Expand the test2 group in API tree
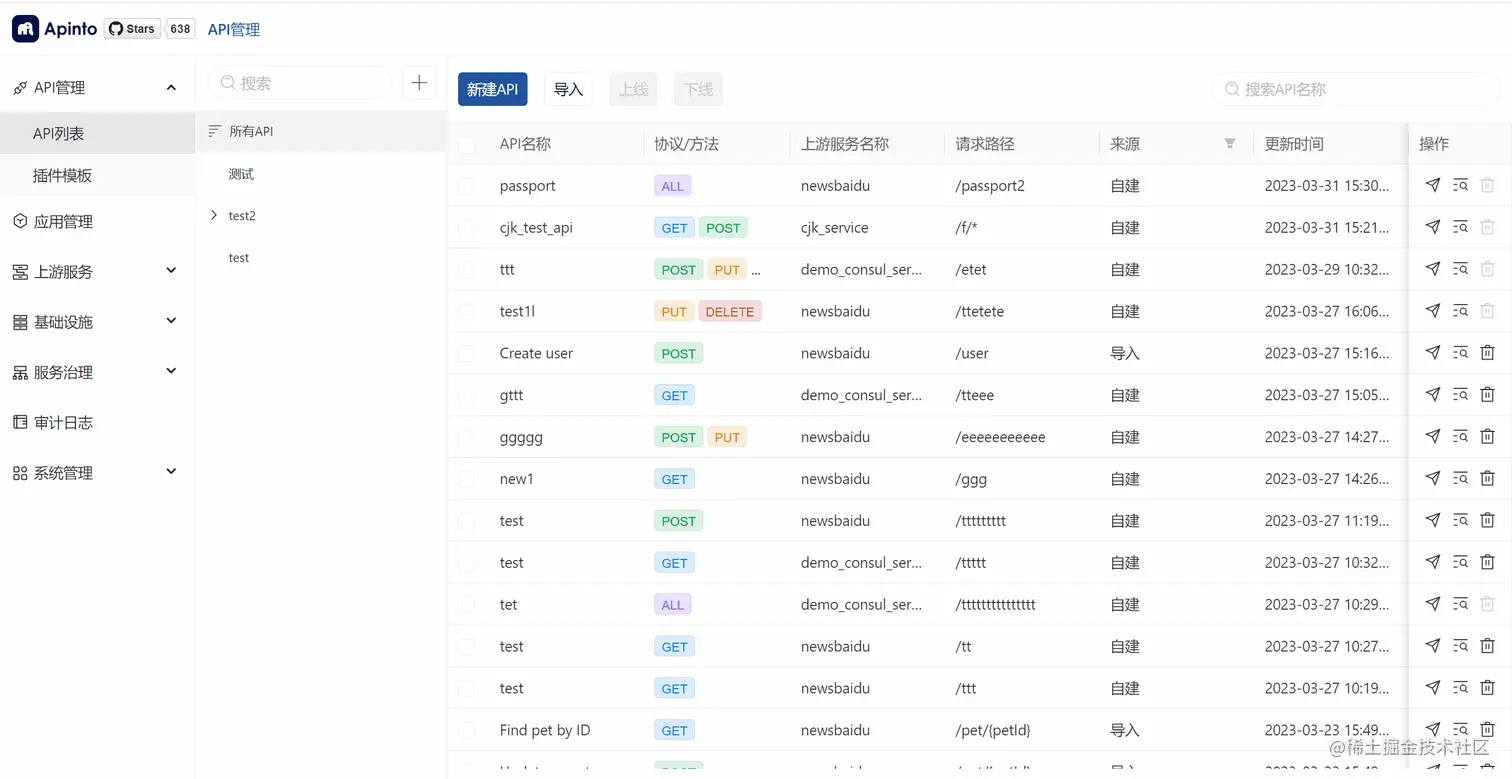Screen dimensions: 1512x779 213,215
